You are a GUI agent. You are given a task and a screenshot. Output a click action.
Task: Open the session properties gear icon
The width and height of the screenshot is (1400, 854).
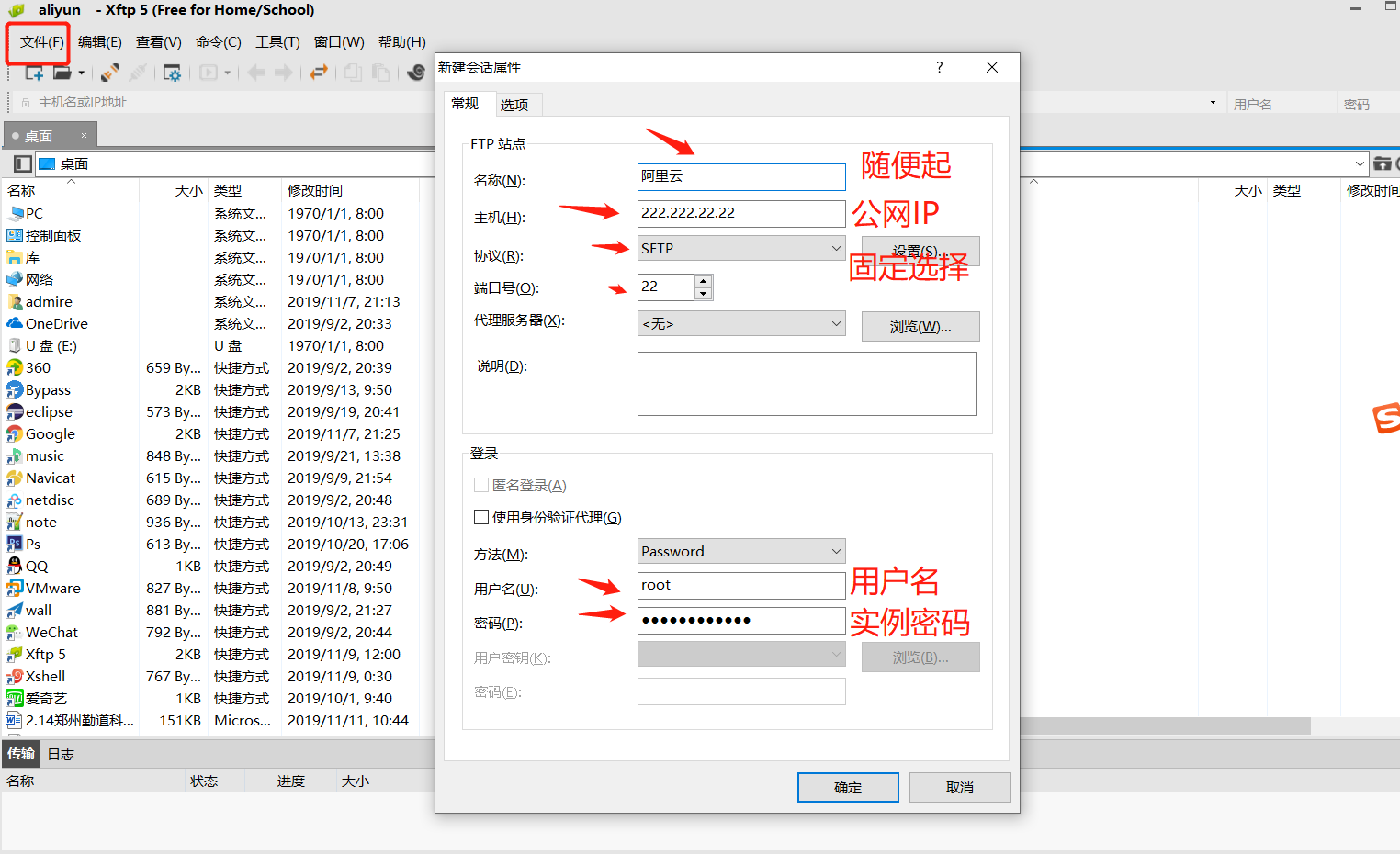172,73
